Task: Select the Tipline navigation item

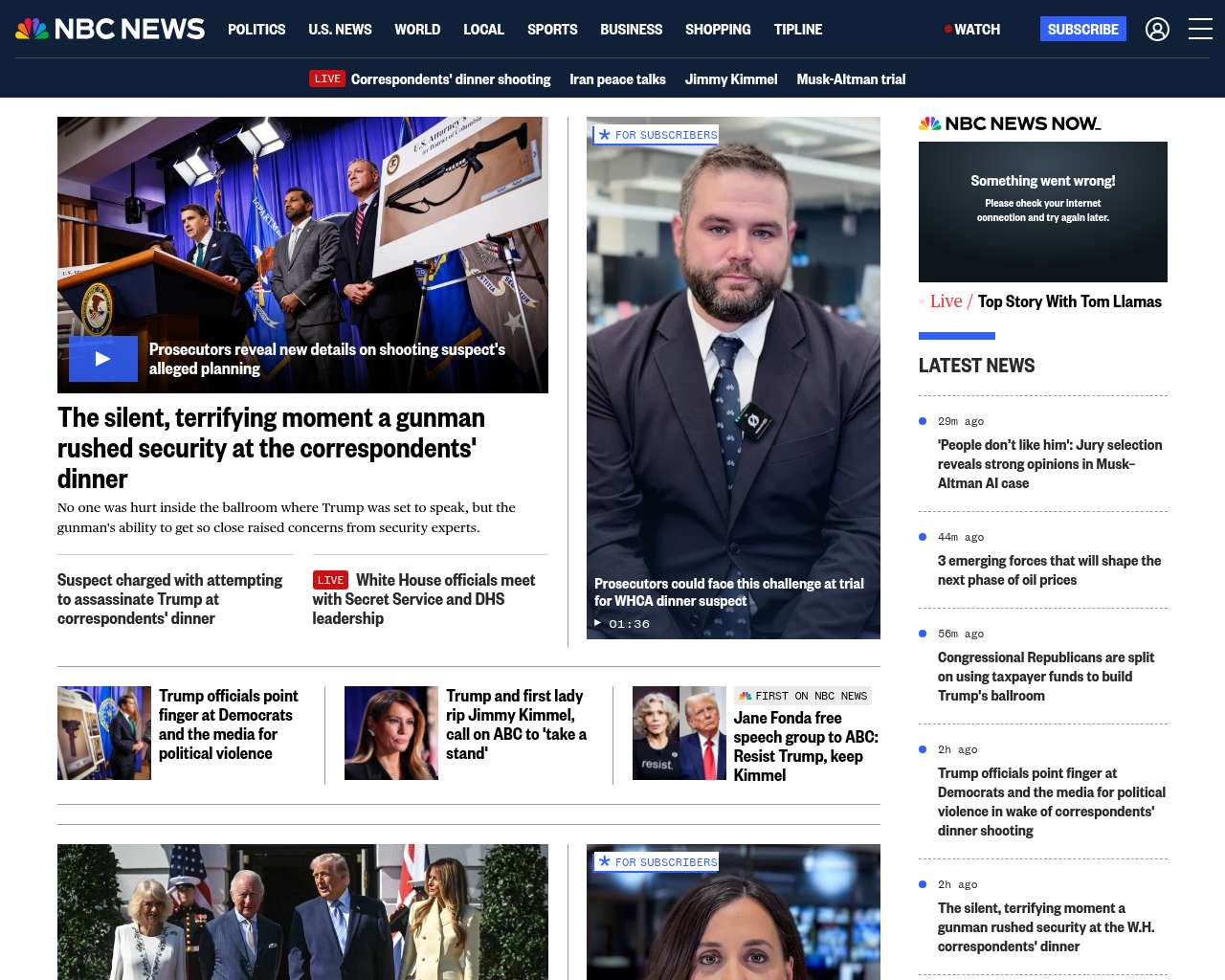Action: [x=798, y=30]
